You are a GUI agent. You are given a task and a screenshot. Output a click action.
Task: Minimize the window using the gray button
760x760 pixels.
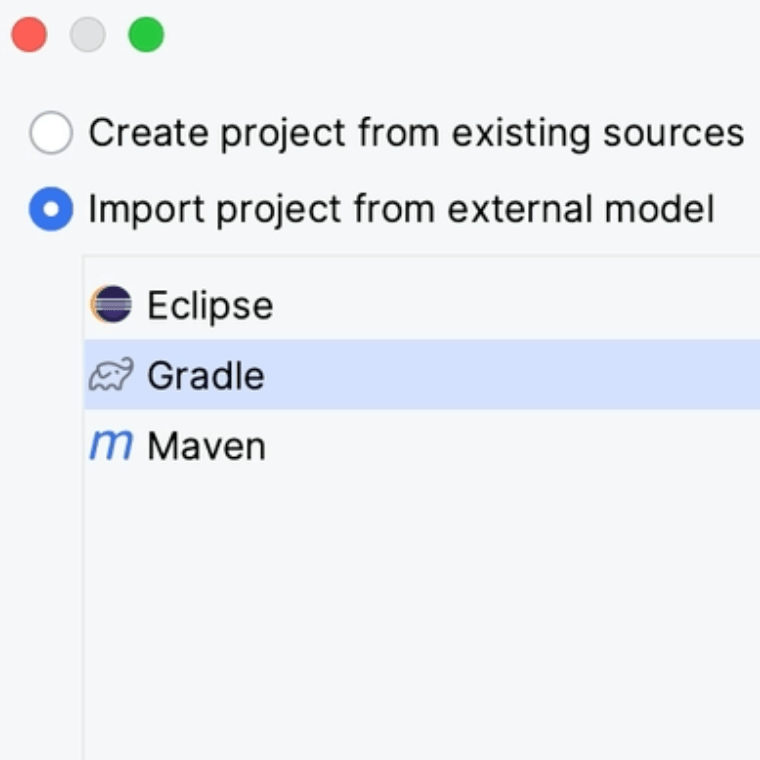click(x=88, y=35)
